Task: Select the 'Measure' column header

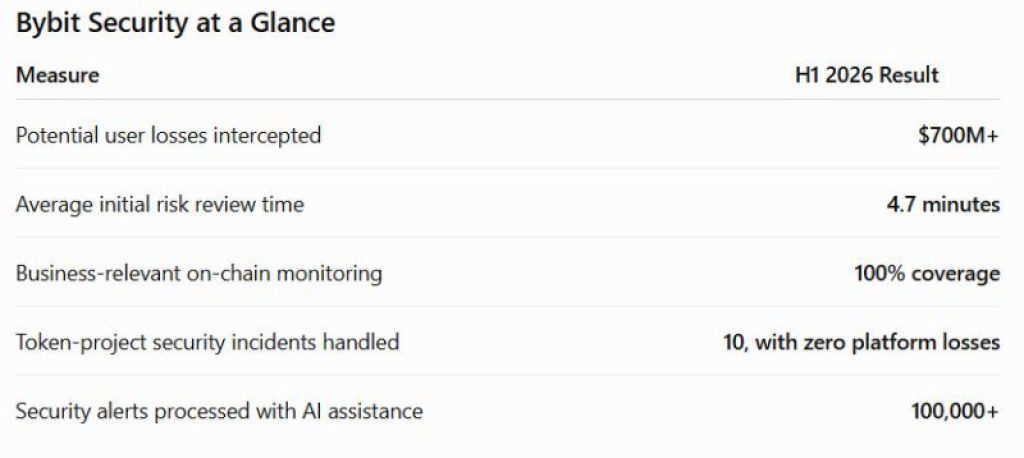Action: tap(57, 75)
